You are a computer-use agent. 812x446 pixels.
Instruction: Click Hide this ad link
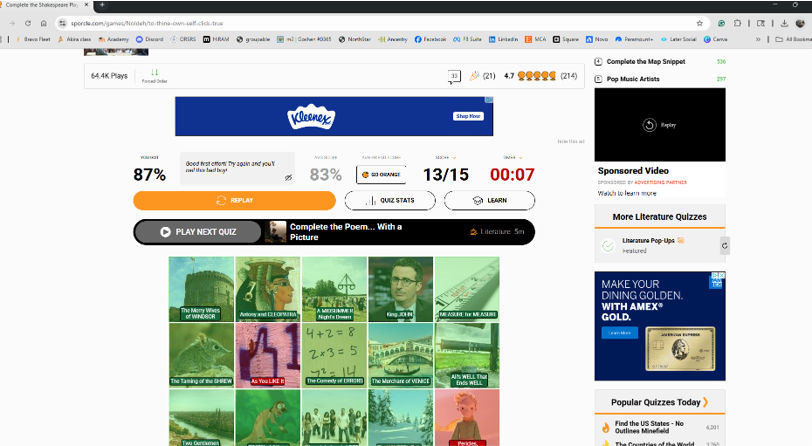(571, 141)
